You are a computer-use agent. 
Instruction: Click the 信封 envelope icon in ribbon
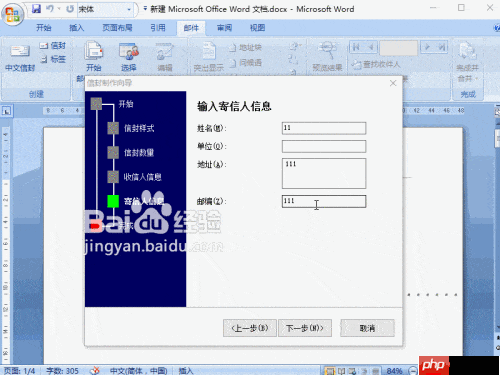click(52, 46)
